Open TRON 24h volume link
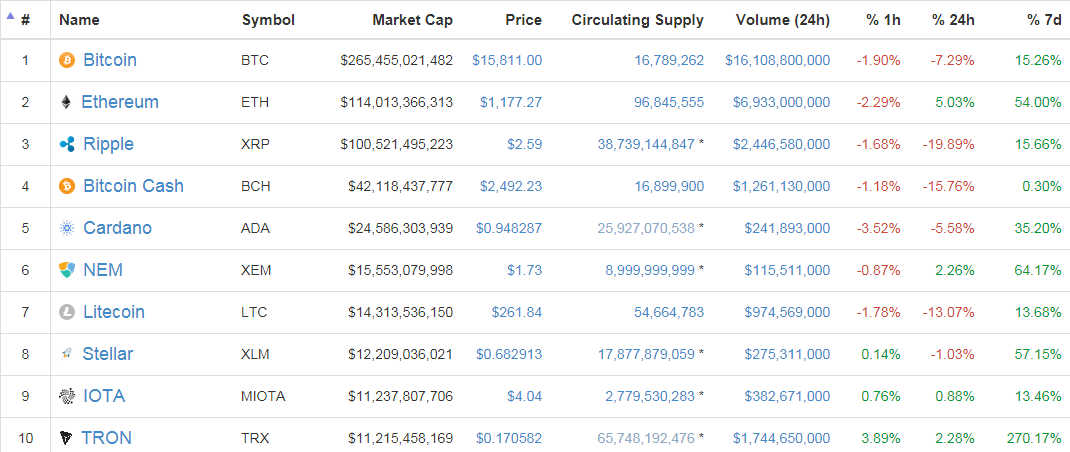This screenshot has height=452, width=1070. [781, 438]
